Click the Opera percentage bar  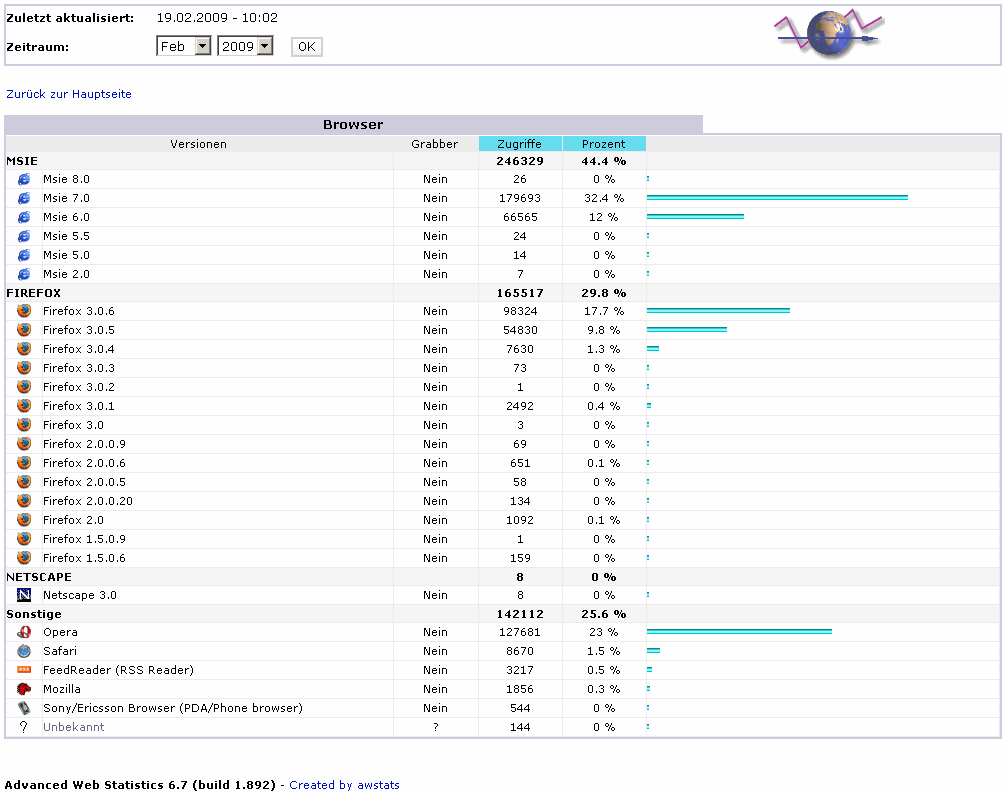739,632
